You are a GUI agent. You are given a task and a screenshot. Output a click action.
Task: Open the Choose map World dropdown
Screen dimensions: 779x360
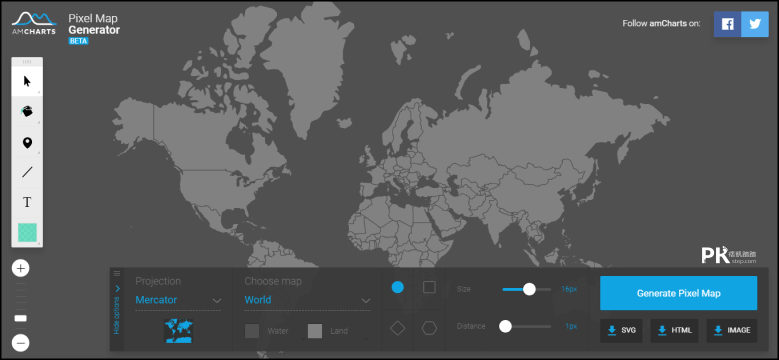tap(307, 300)
